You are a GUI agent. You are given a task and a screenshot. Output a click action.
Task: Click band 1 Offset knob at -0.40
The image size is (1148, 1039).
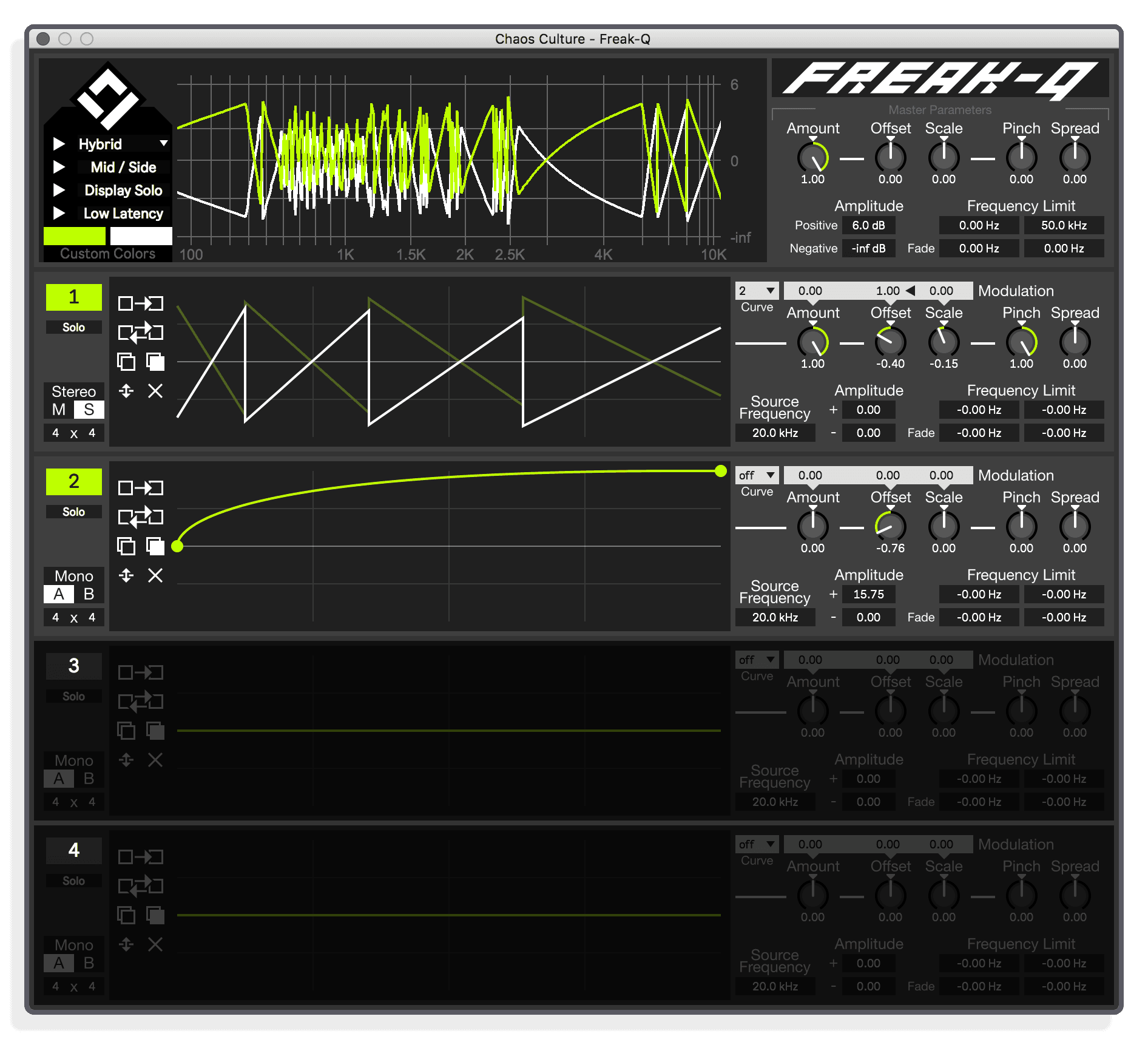[x=891, y=342]
